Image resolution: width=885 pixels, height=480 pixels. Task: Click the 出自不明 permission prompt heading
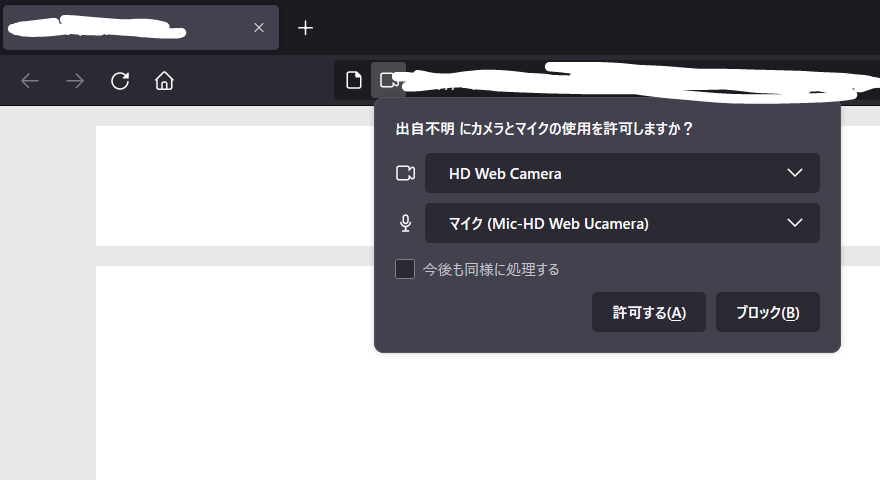click(544, 129)
